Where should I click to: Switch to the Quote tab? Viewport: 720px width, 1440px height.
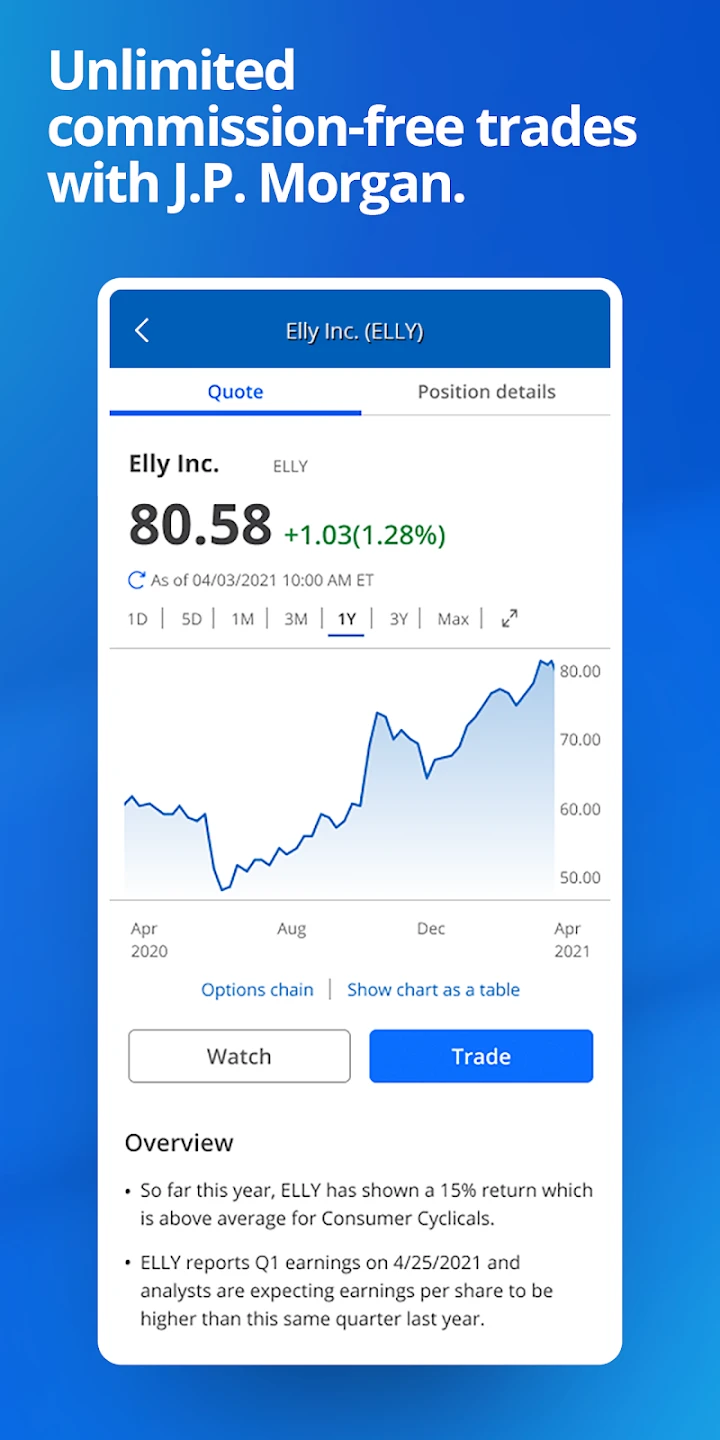235,392
